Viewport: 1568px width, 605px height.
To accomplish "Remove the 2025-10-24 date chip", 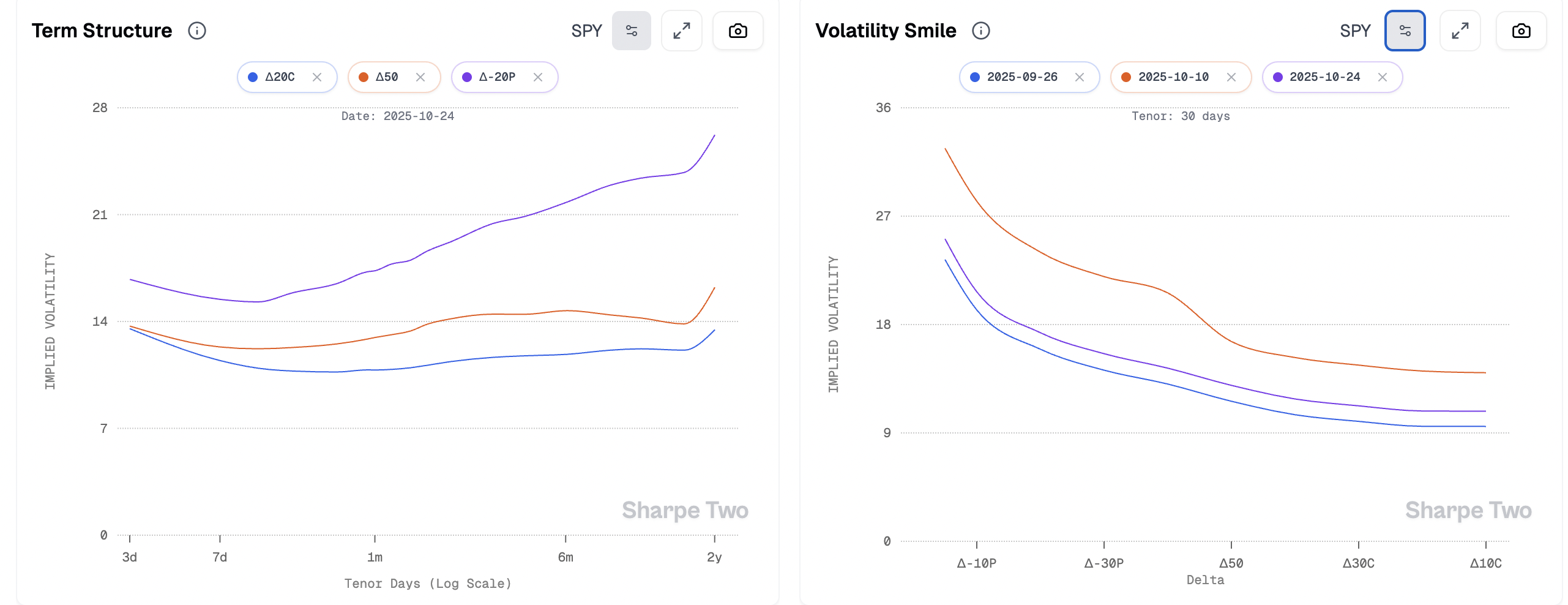I will point(1383,77).
